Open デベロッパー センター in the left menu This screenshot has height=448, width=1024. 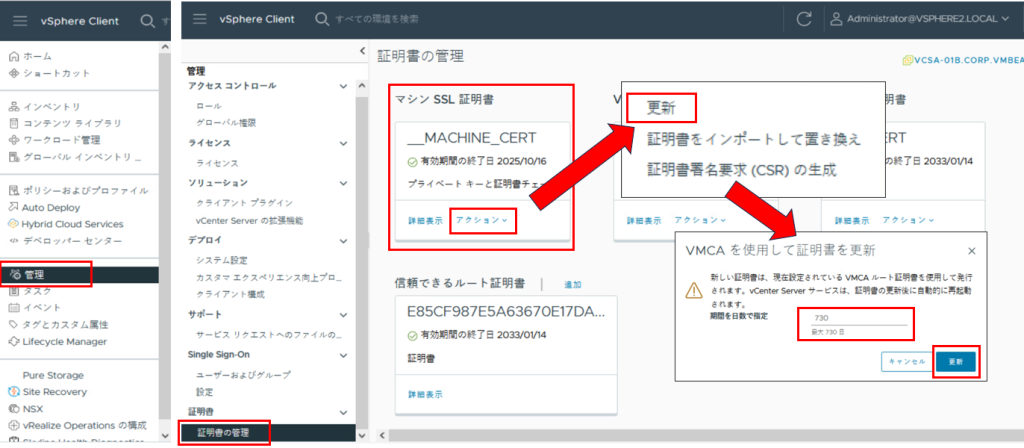pyautogui.click(x=65, y=241)
